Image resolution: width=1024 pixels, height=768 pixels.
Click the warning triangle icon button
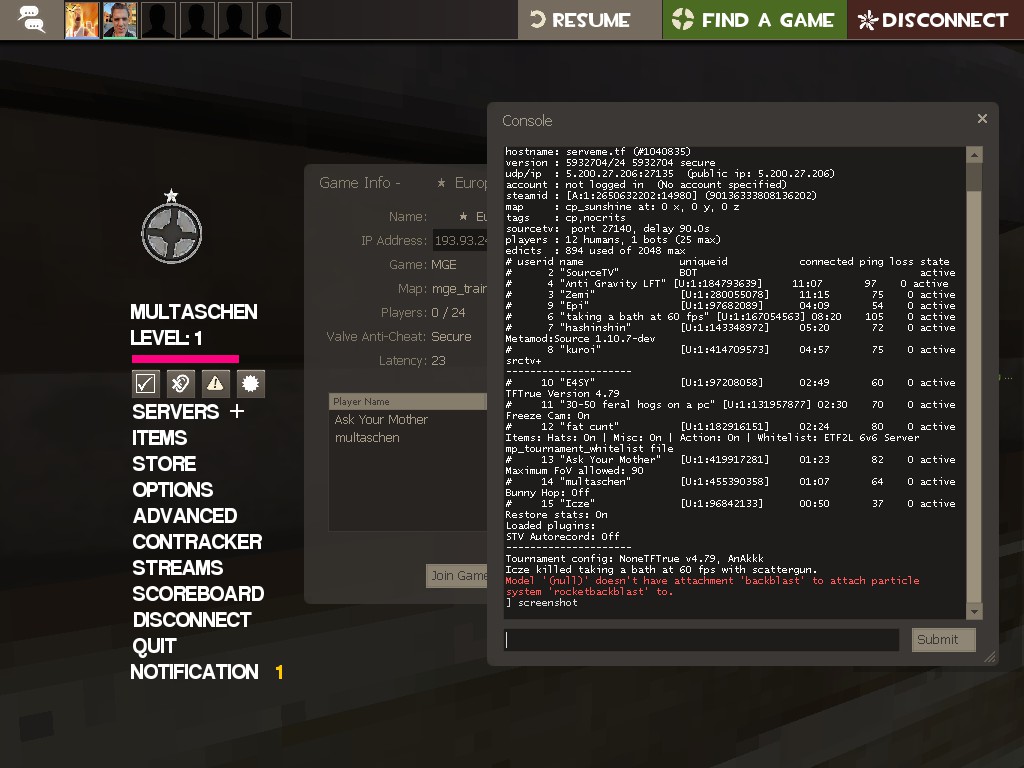point(216,383)
